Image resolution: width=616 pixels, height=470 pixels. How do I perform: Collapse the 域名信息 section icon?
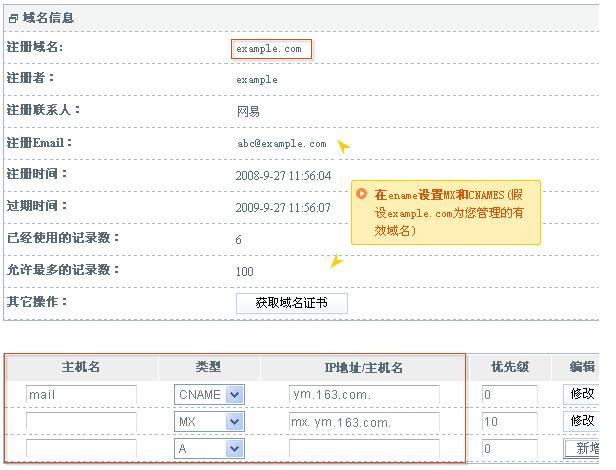(13, 18)
